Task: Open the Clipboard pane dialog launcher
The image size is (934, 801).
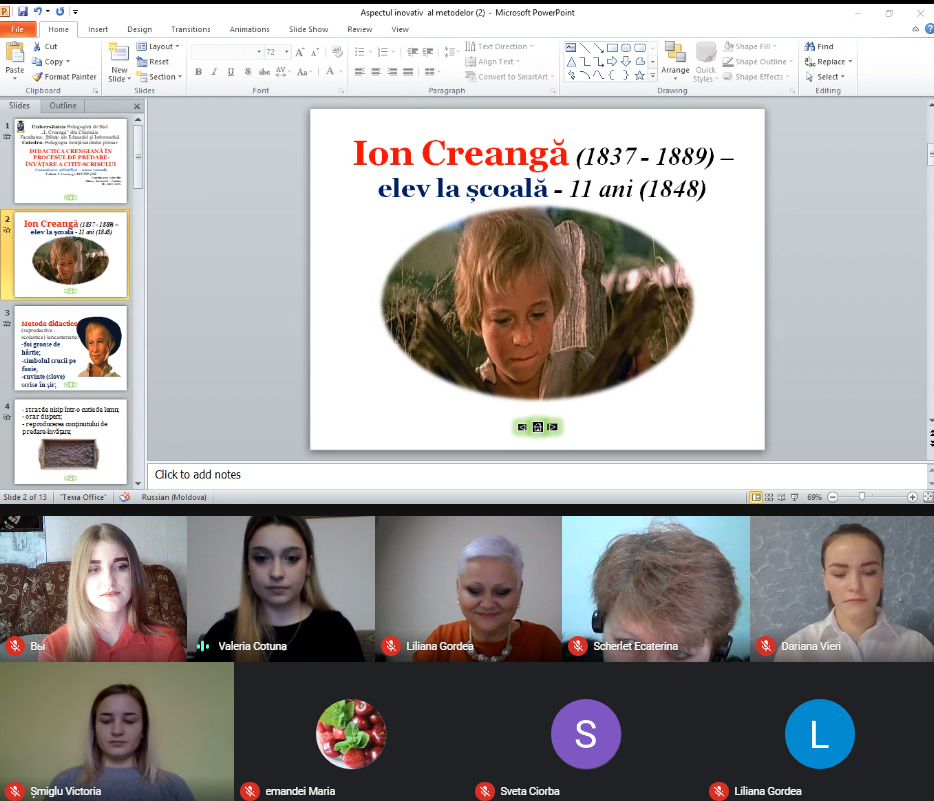Action: [x=95, y=91]
